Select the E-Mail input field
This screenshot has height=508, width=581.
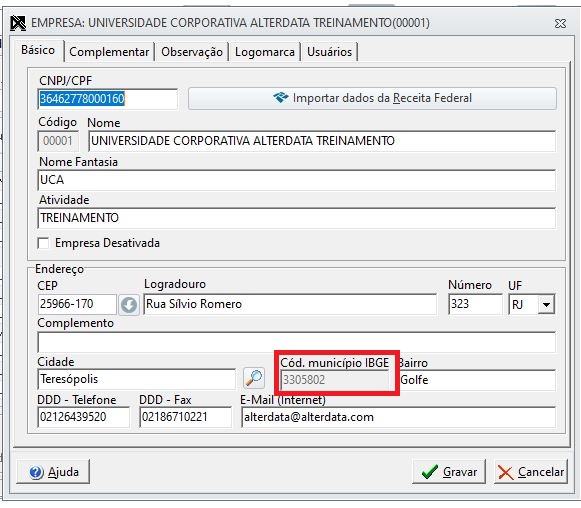[398, 417]
